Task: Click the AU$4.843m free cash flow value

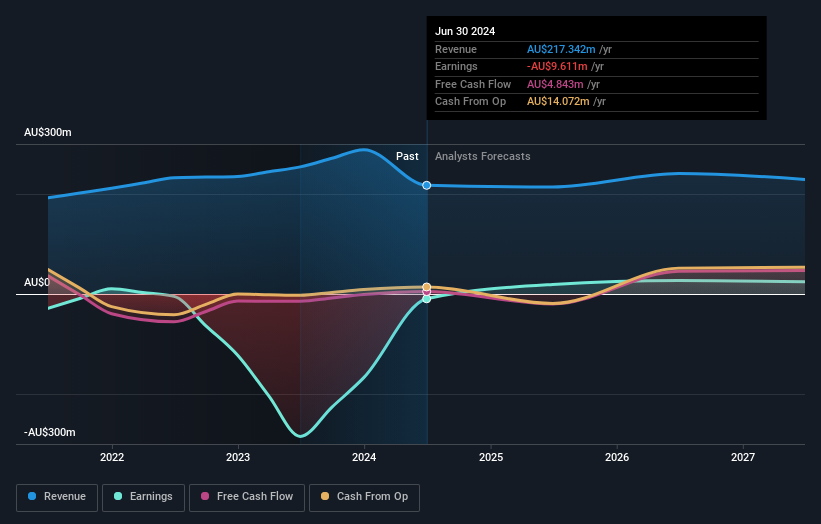Action: pyautogui.click(x=555, y=84)
